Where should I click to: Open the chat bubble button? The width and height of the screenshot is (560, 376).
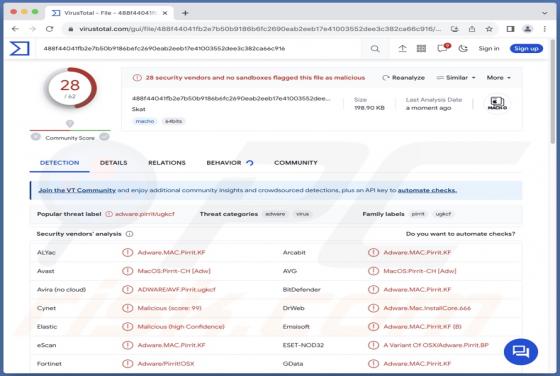(x=521, y=352)
